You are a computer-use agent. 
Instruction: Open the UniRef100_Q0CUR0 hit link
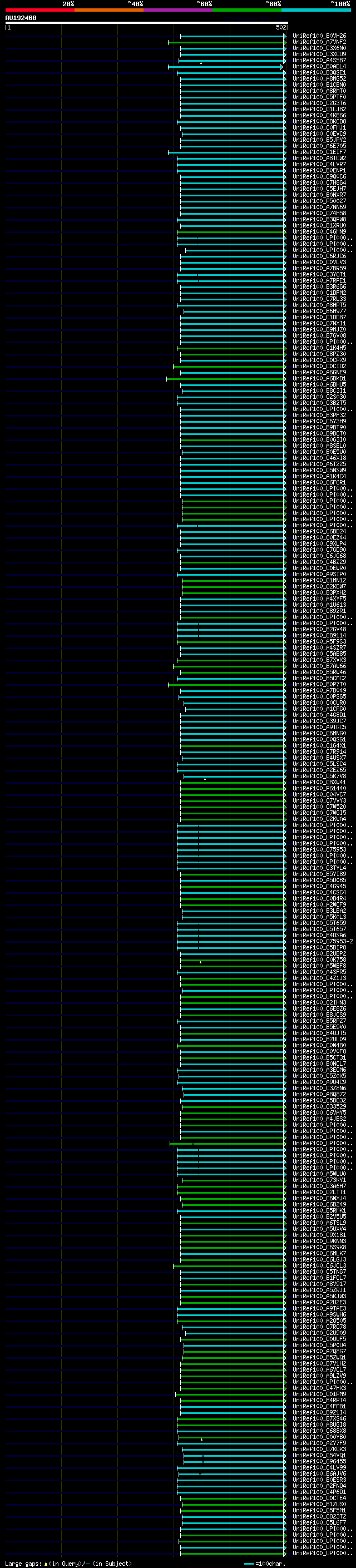click(x=319, y=703)
